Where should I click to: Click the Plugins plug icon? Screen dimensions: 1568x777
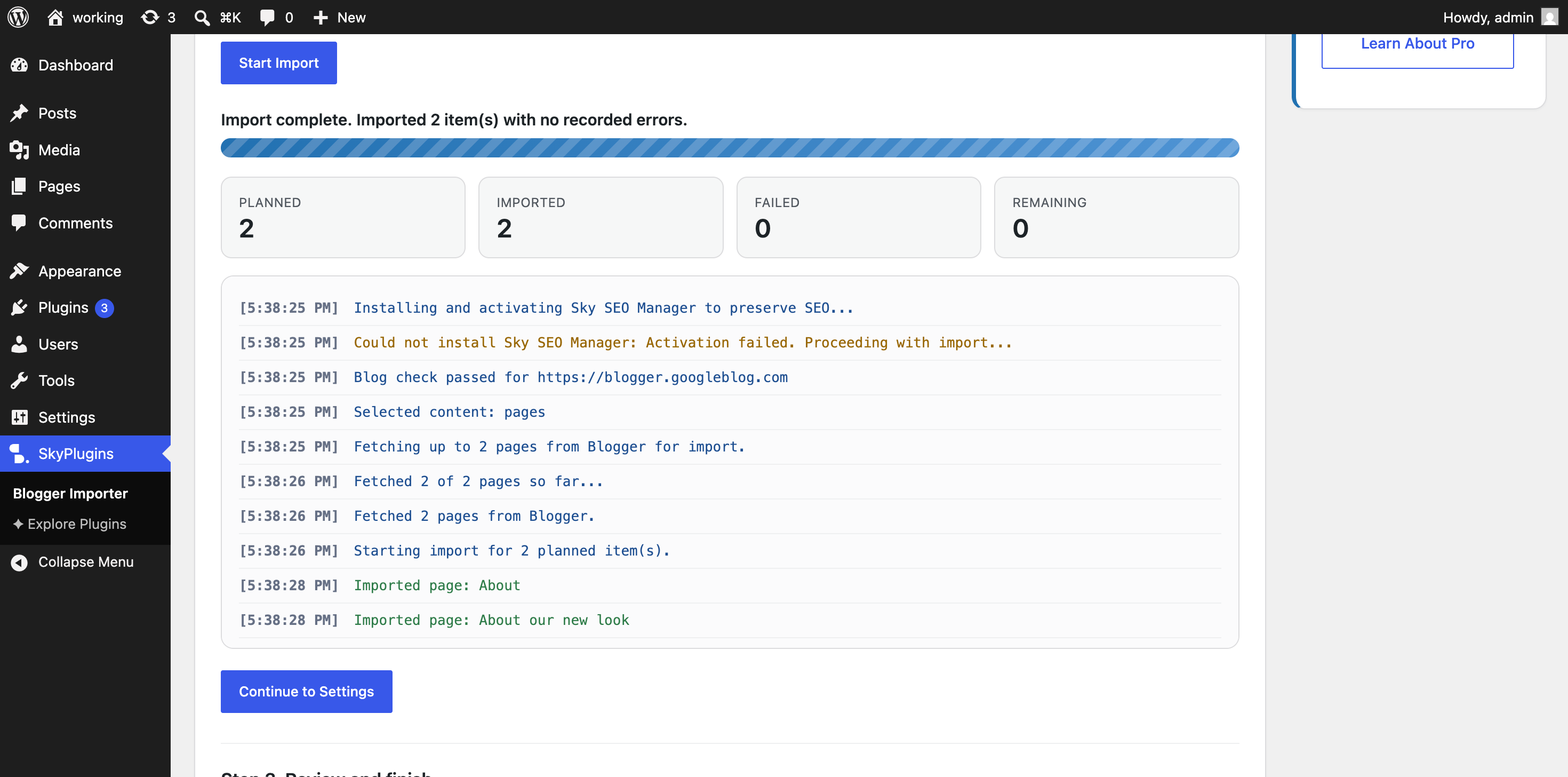point(20,307)
